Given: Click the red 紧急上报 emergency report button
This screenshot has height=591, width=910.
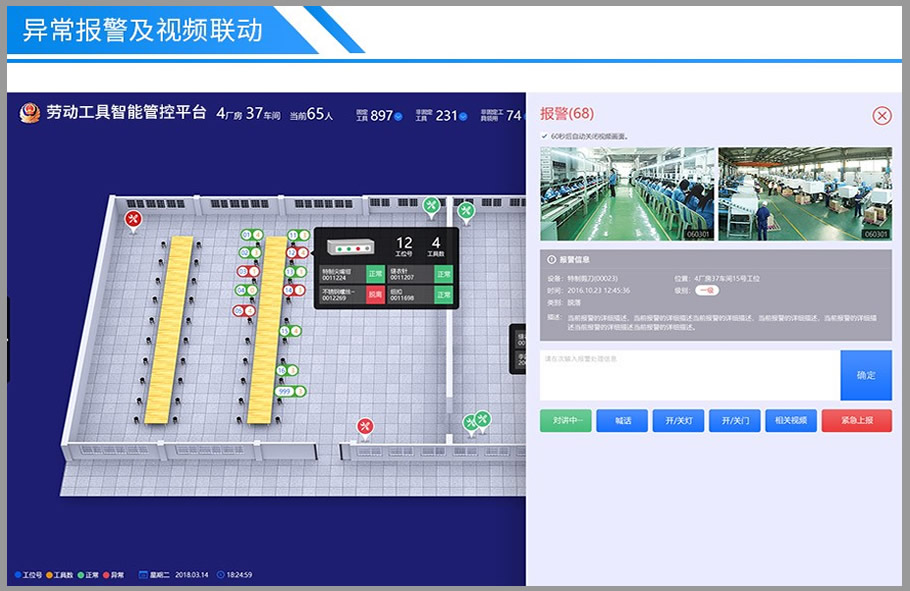Looking at the screenshot, I should (856, 421).
